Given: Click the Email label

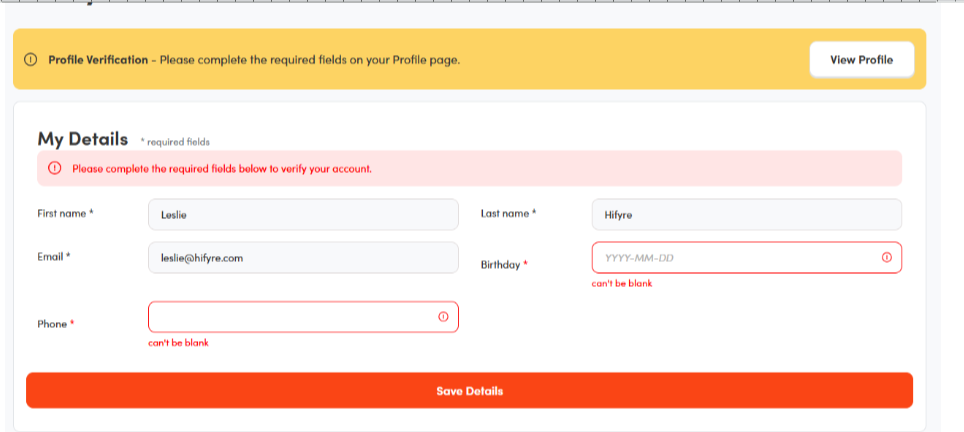Looking at the screenshot, I should click(53, 257).
